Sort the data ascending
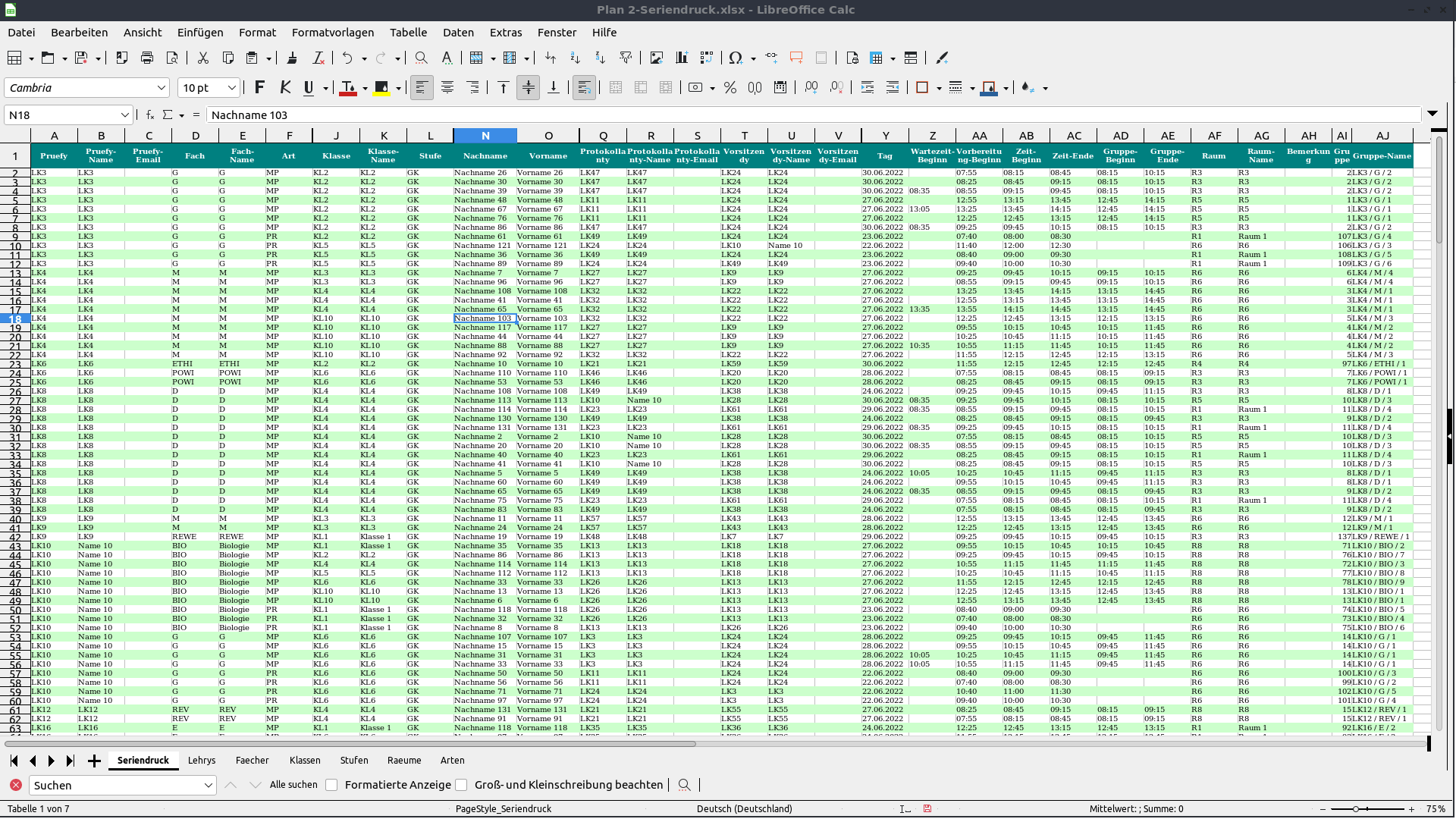This screenshot has height=819, width=1456. click(x=574, y=58)
